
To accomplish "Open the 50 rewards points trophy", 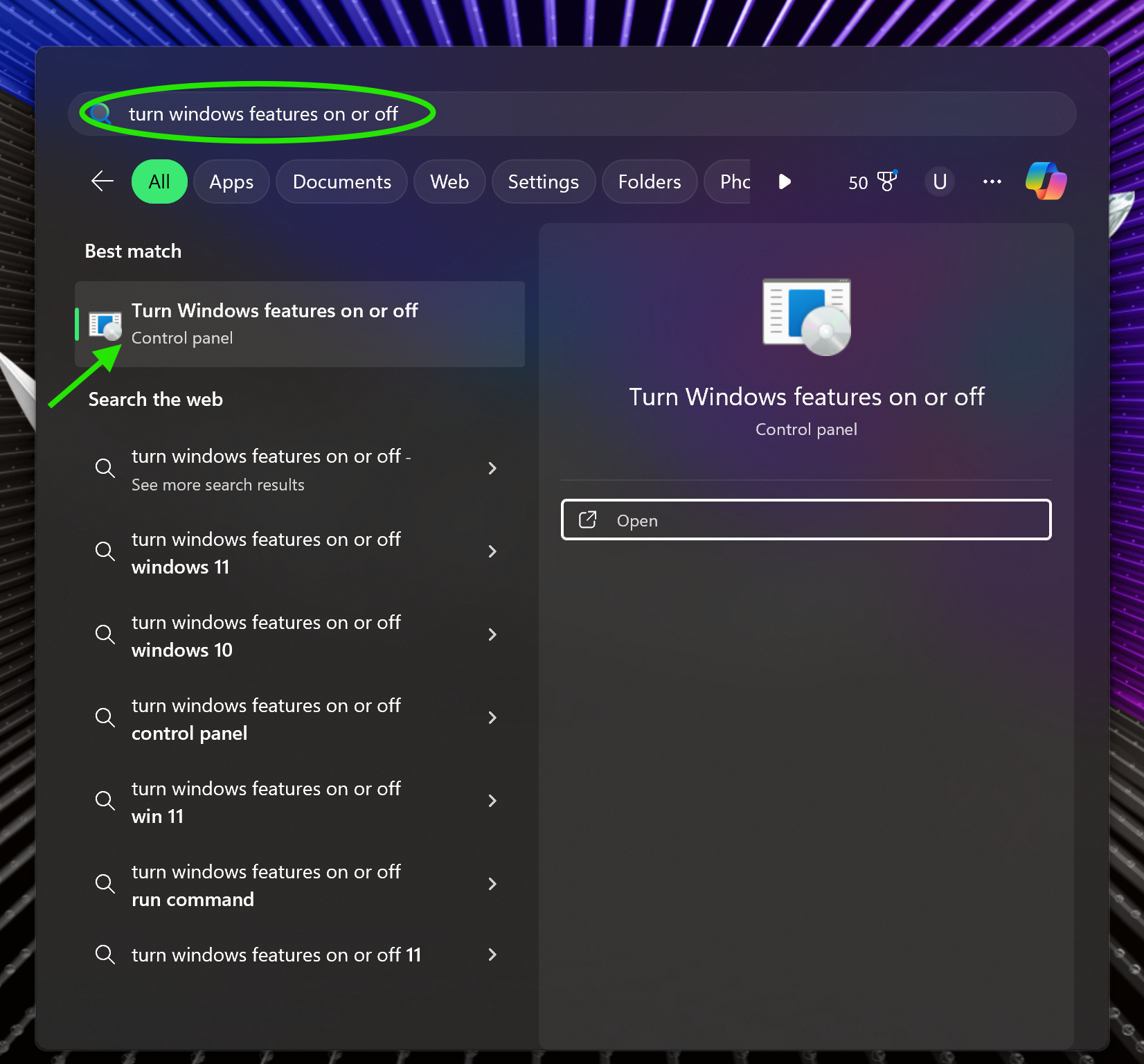I will coord(873,181).
